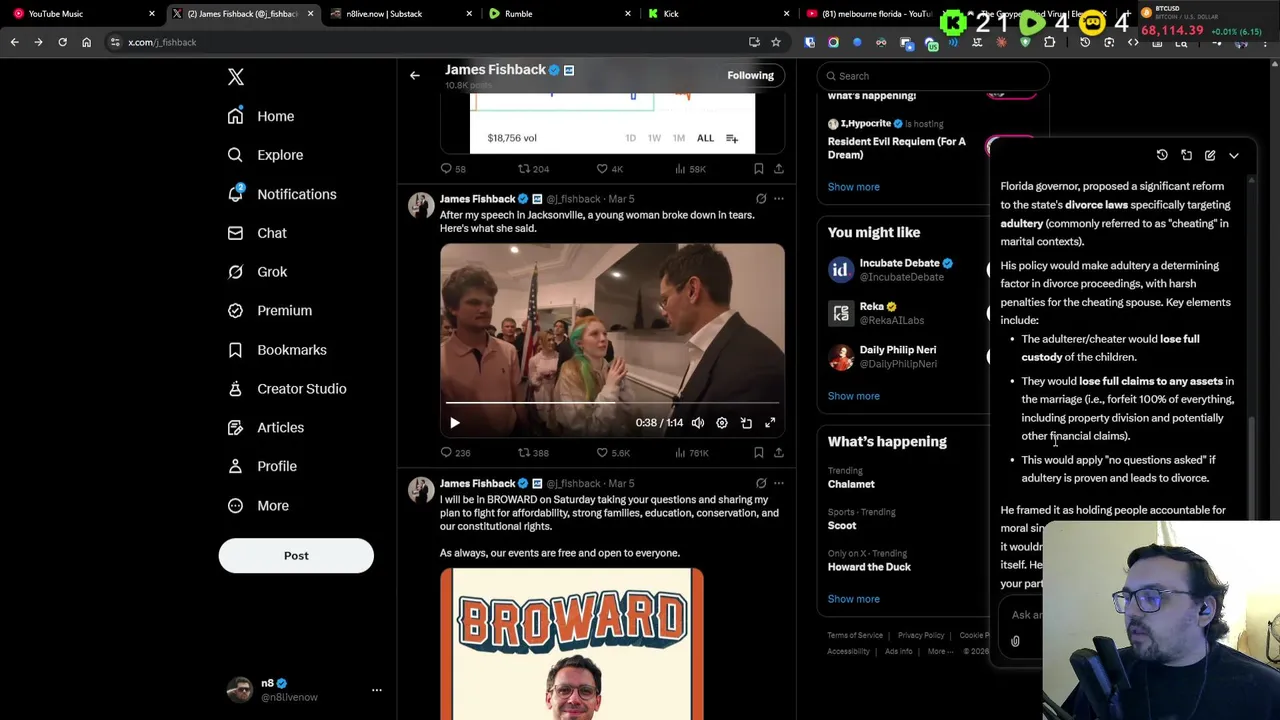Select the 1D chart range
Screen dimensions: 1280x720
[630, 138]
